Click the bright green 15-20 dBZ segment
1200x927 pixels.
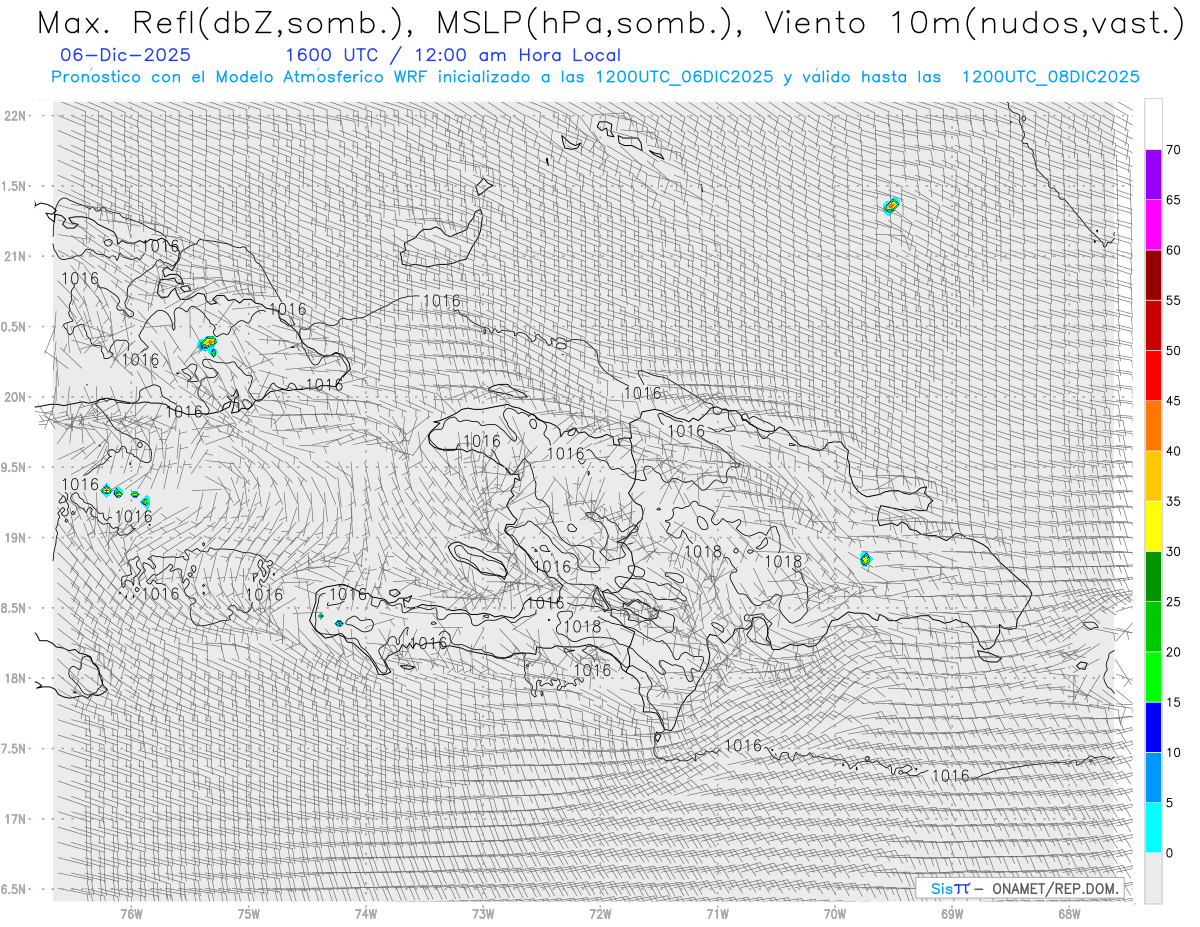tap(1153, 677)
